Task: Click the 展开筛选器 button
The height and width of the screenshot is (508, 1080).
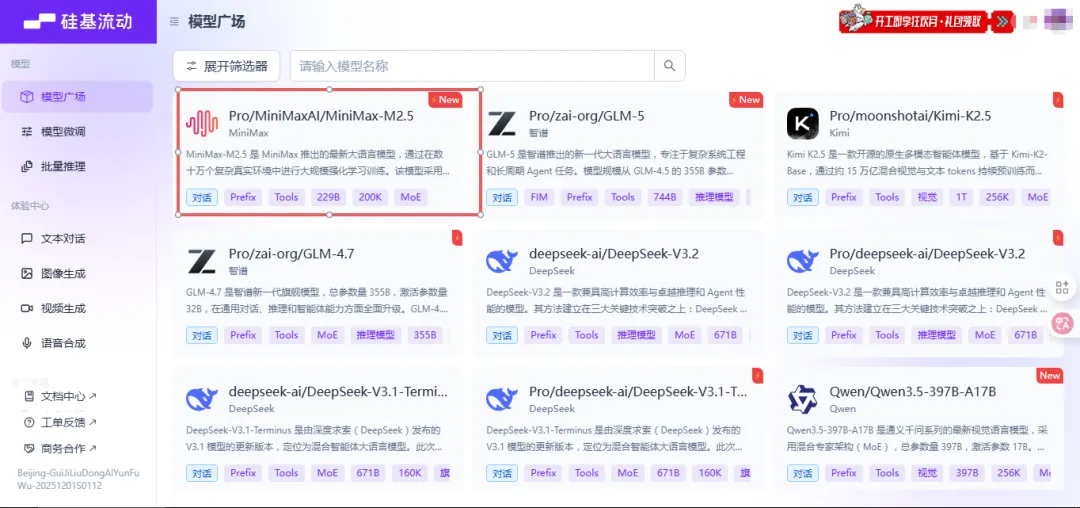Action: [x=227, y=66]
